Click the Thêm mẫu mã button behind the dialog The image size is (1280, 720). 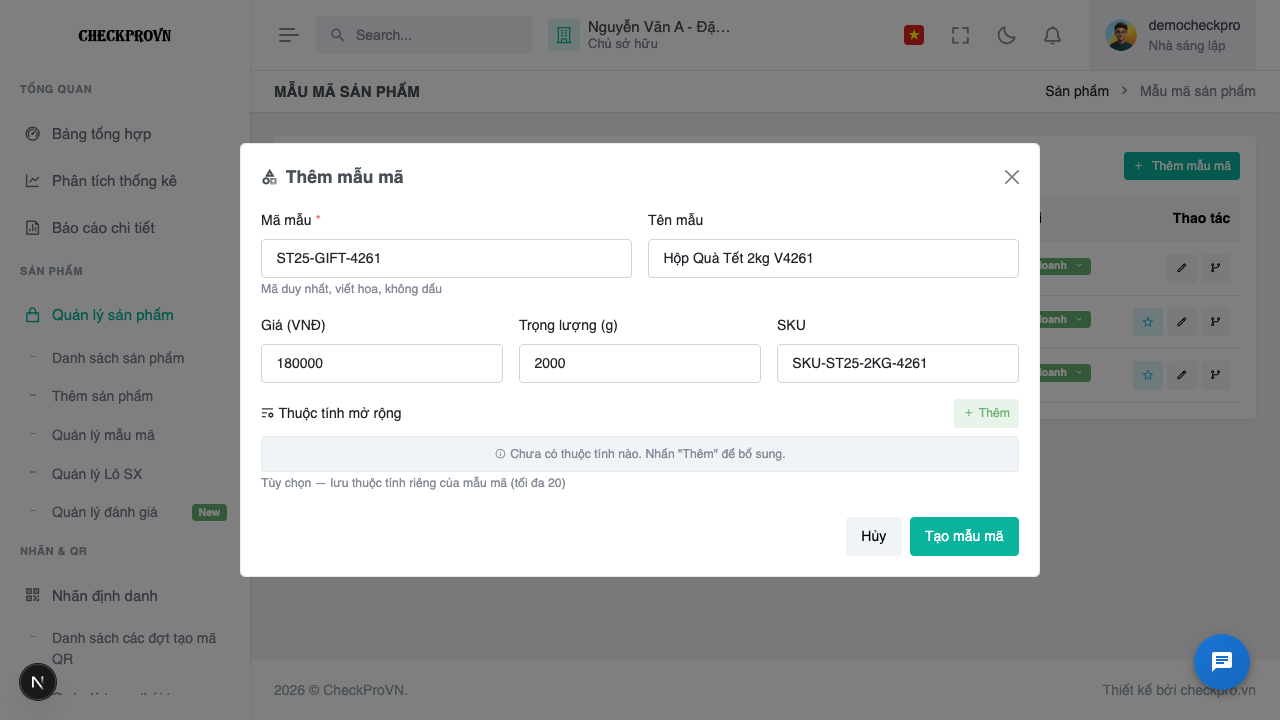(x=1182, y=166)
